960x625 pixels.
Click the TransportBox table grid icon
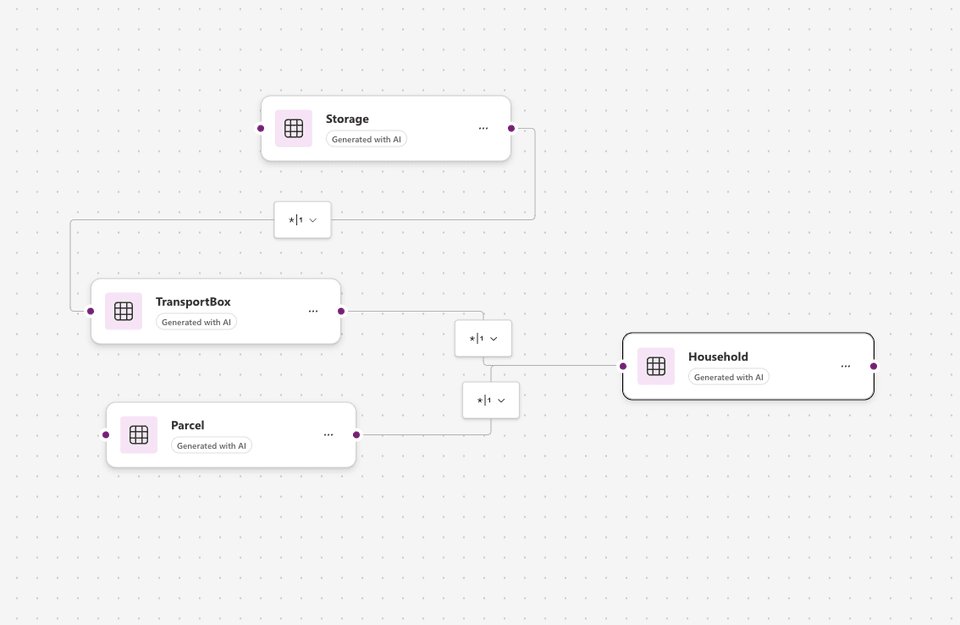click(x=124, y=311)
